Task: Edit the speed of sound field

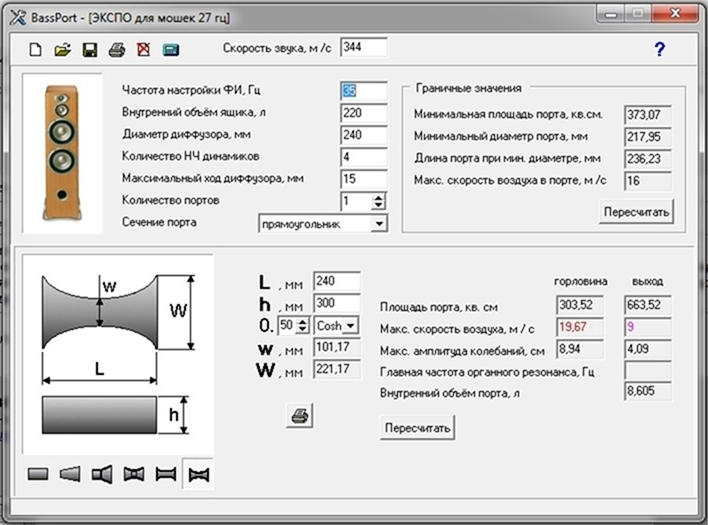Action: coord(363,47)
